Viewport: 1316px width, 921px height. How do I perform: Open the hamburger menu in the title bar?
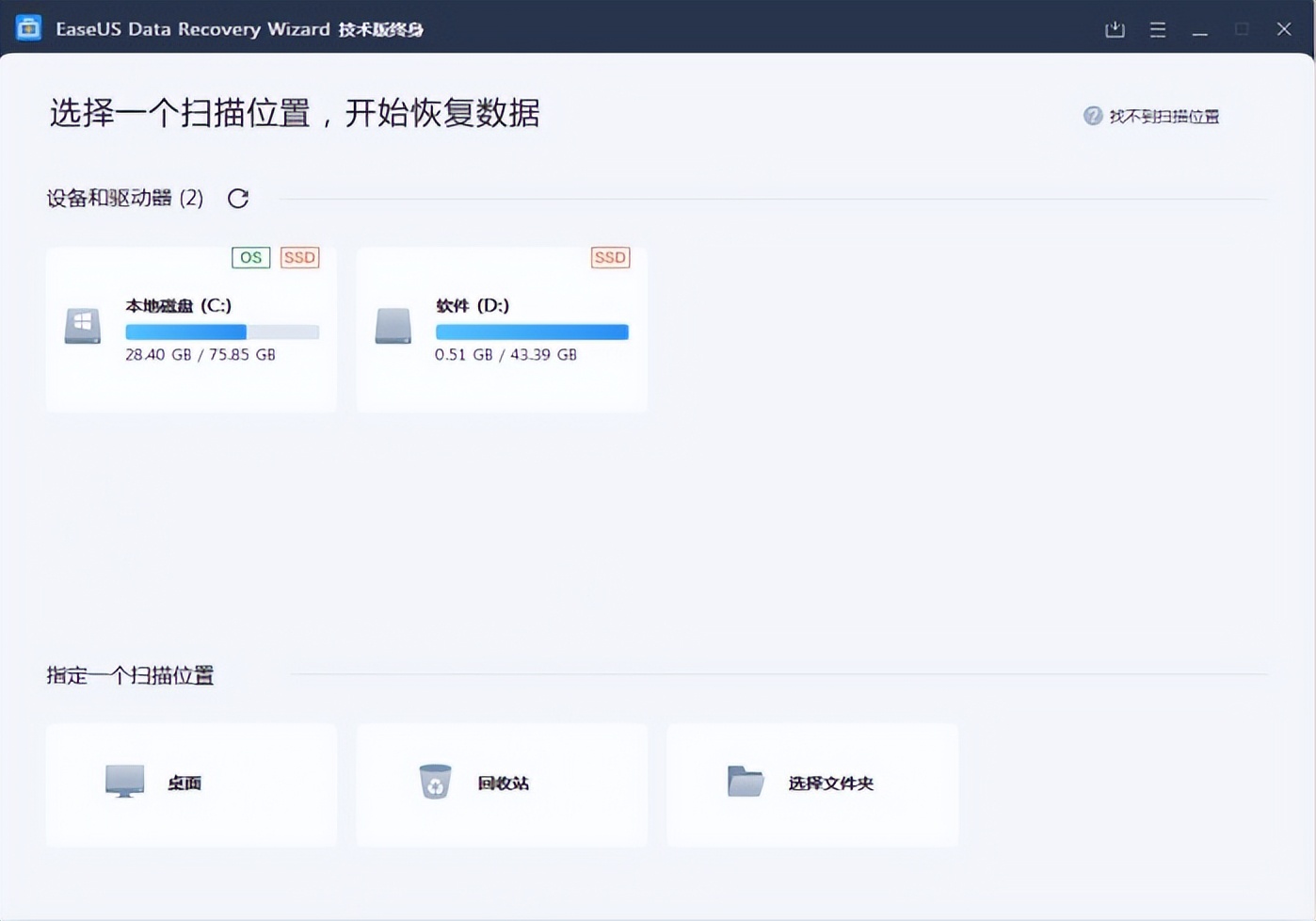point(1157,29)
